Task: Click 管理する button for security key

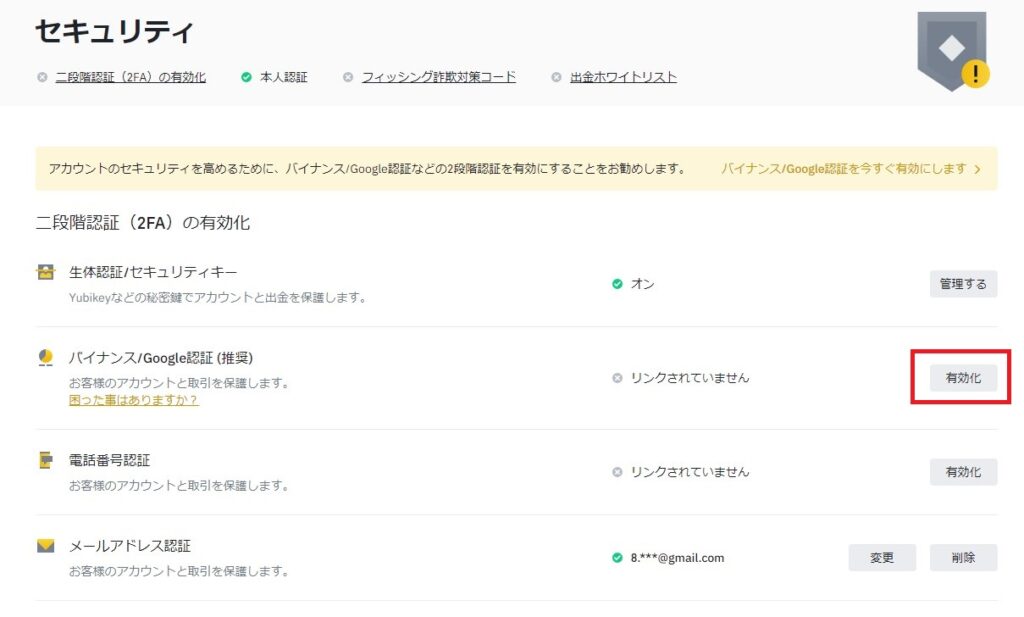Action: tap(963, 284)
